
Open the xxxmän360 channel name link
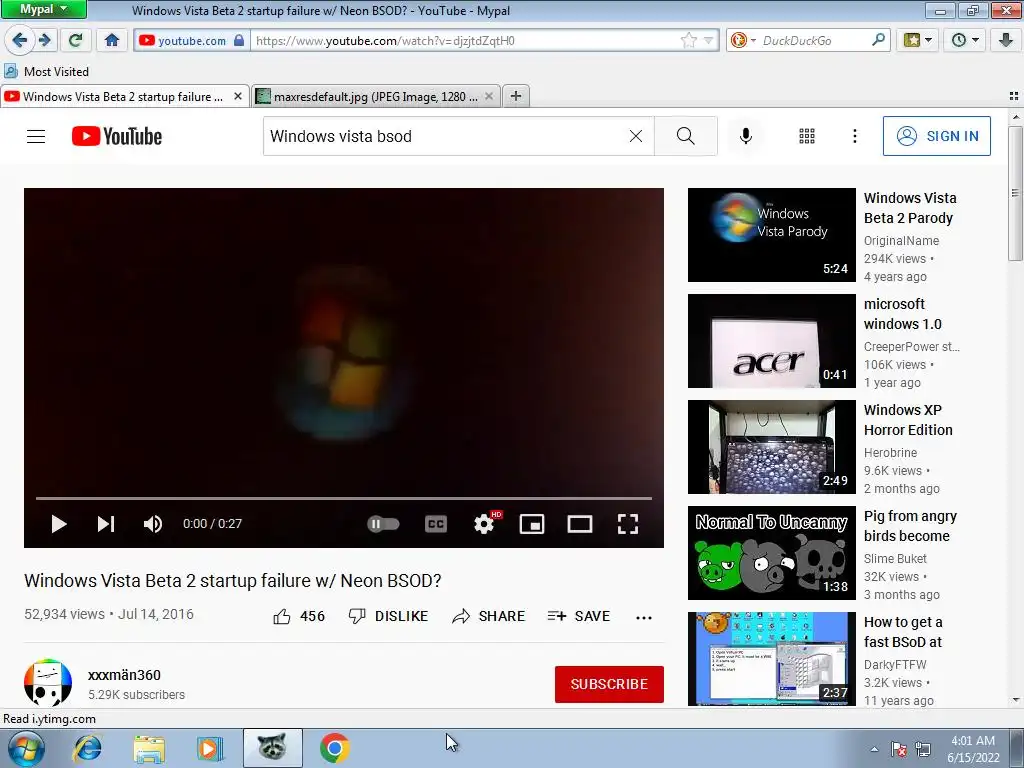(x=124, y=675)
